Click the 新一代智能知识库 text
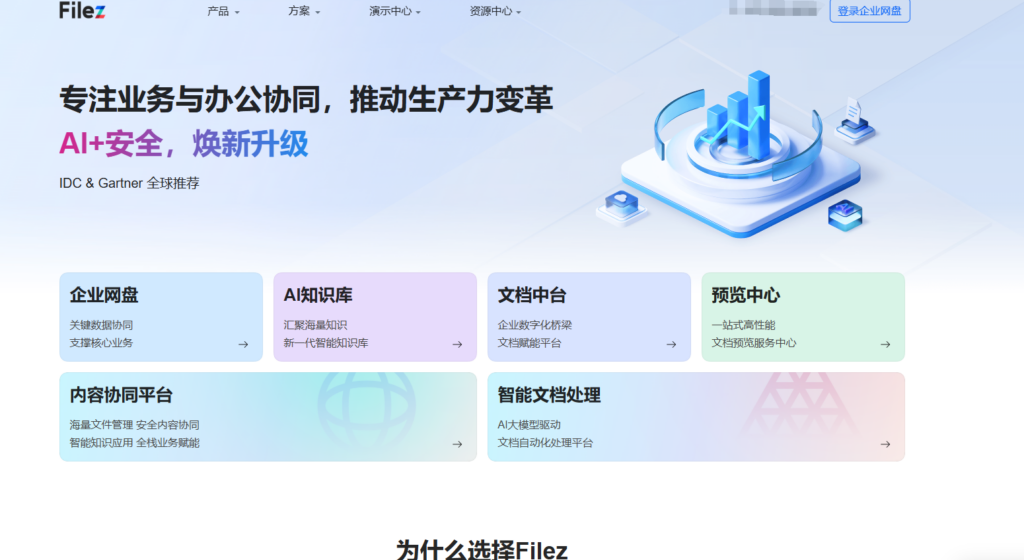The width and height of the screenshot is (1024, 560). click(326, 343)
